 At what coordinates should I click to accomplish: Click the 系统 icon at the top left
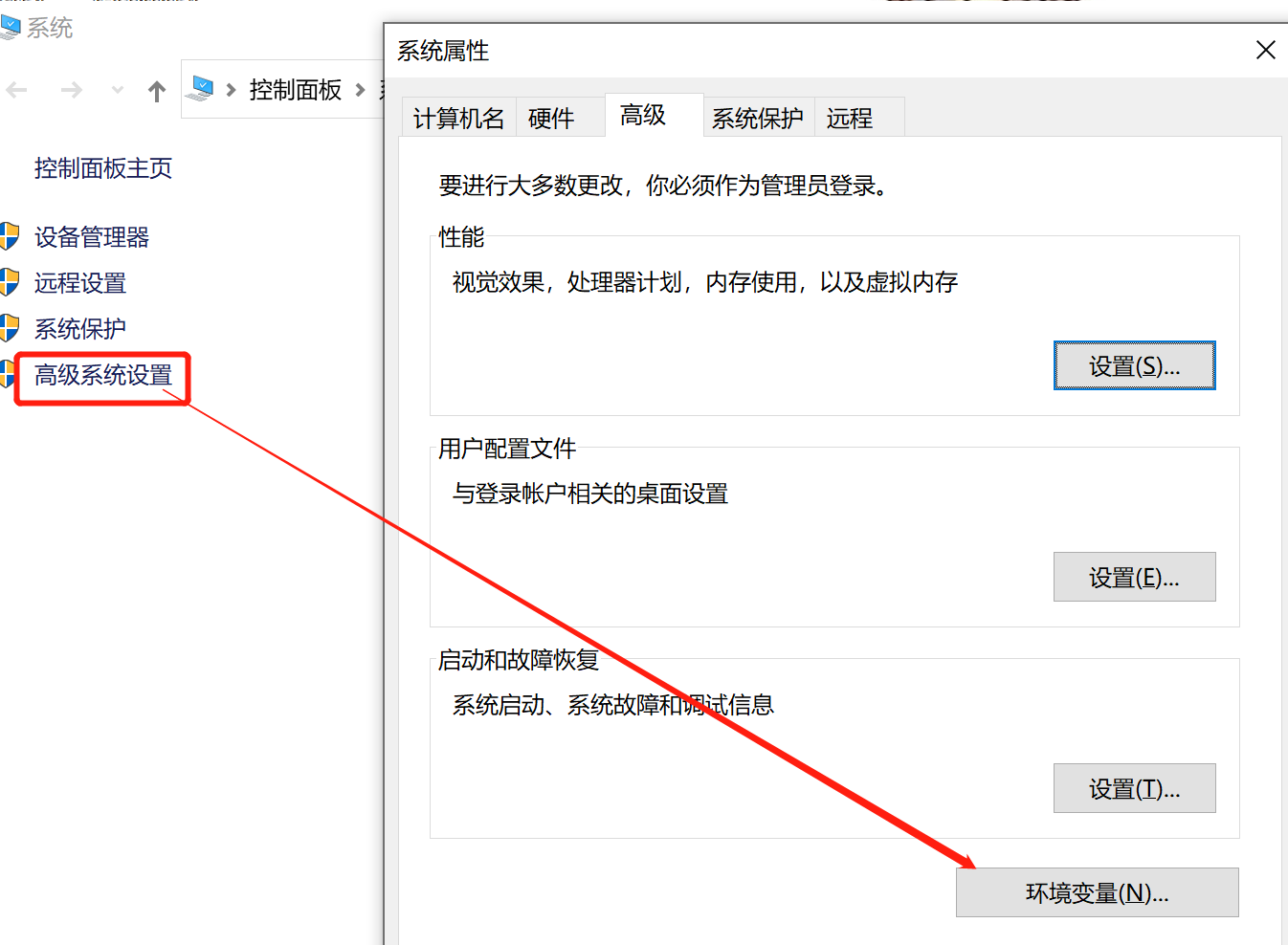click(13, 27)
